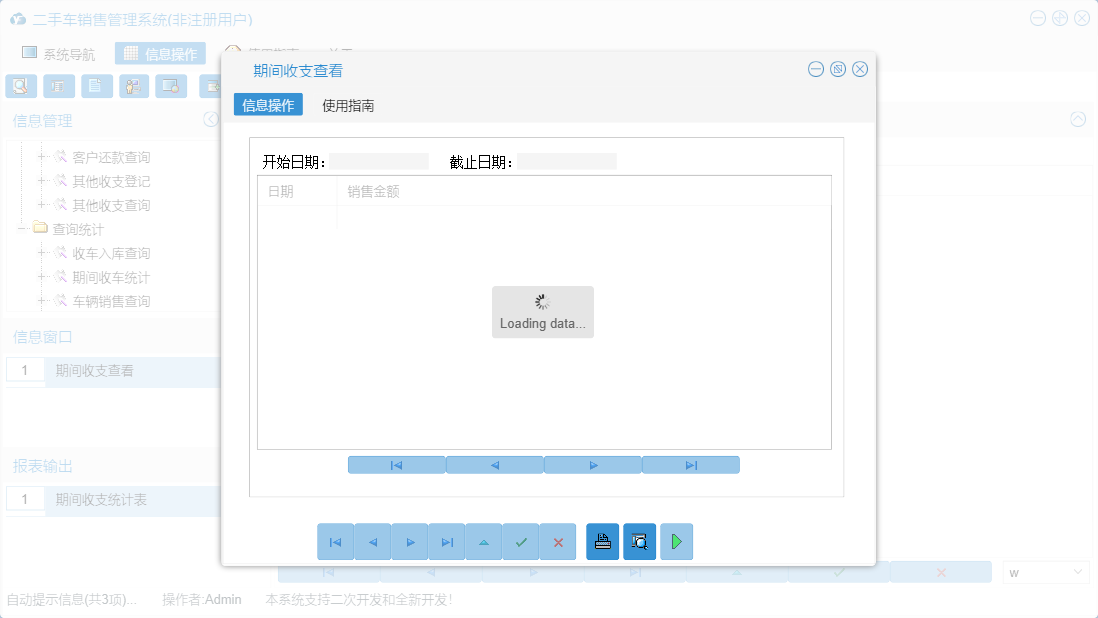
Task: Step to the previous record arrow icon
Action: click(x=372, y=541)
